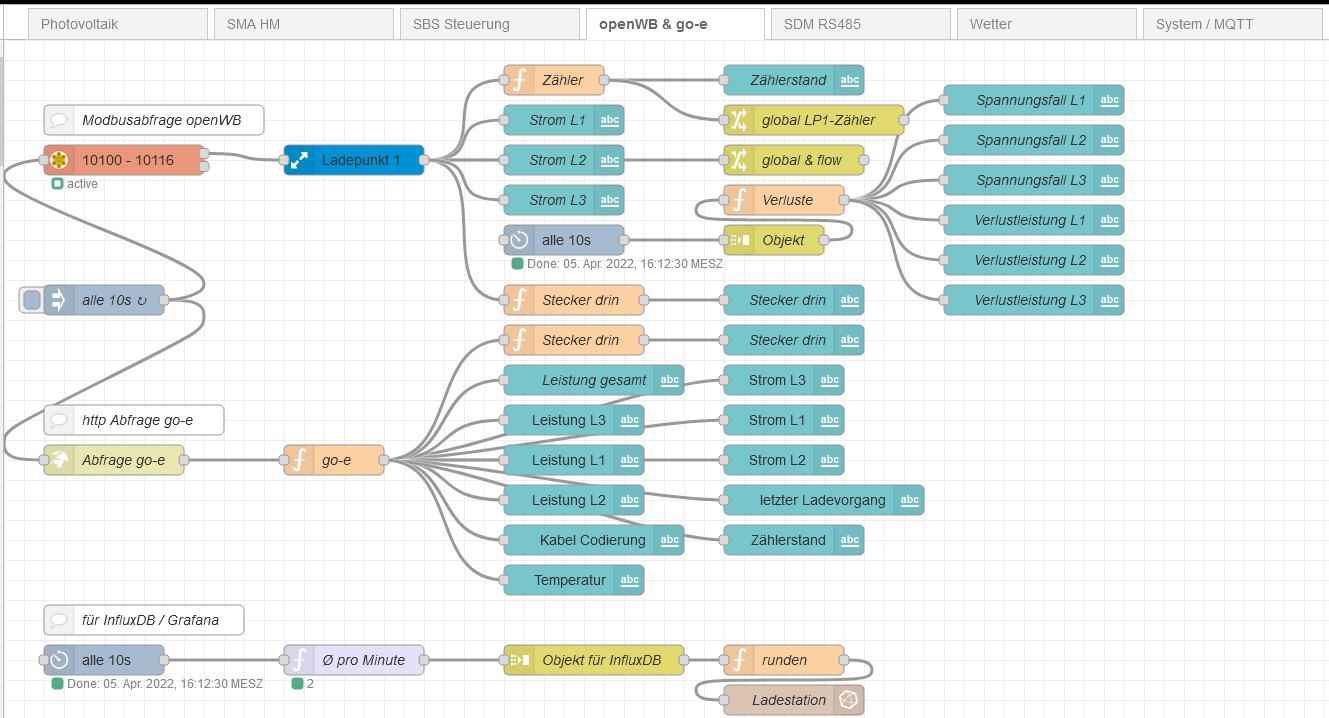Click the InfluxDB icon on Ladestation node
The image size is (1329, 718).
pyautogui.click(x=849, y=700)
